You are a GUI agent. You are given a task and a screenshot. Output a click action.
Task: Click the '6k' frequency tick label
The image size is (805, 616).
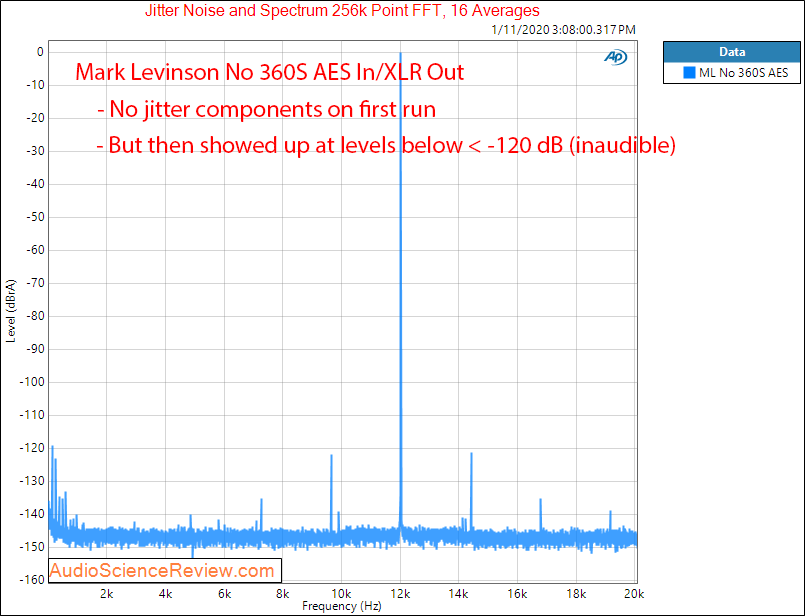pos(224,594)
